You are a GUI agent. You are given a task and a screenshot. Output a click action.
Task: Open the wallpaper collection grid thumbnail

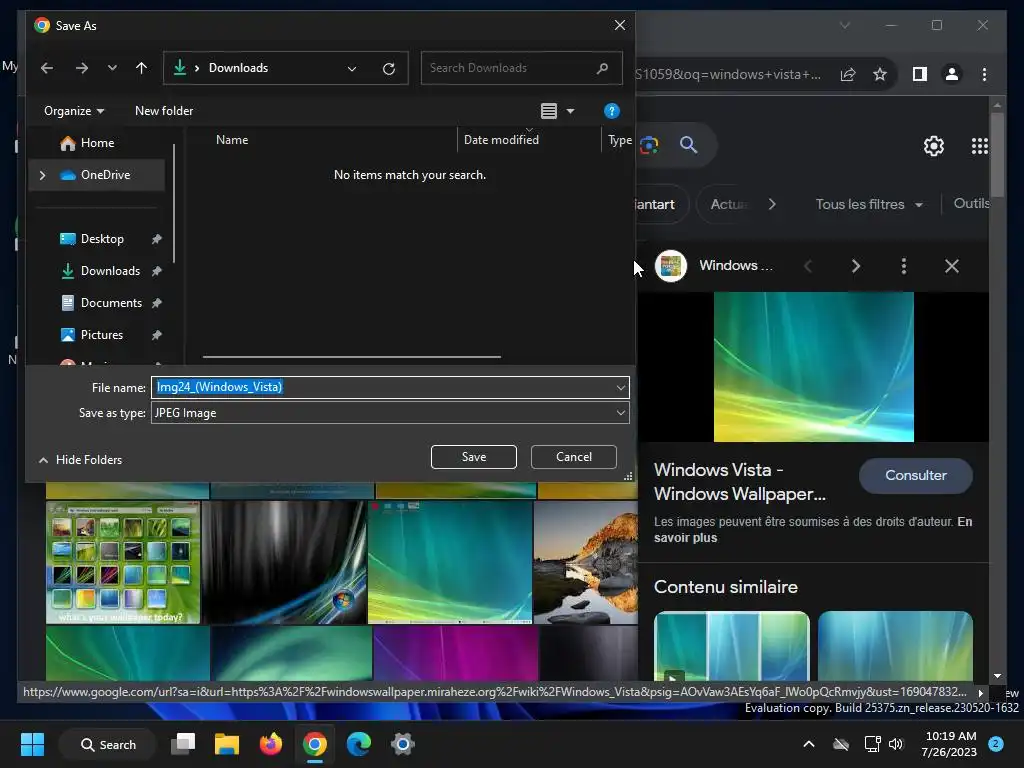pyautogui.click(x=123, y=562)
